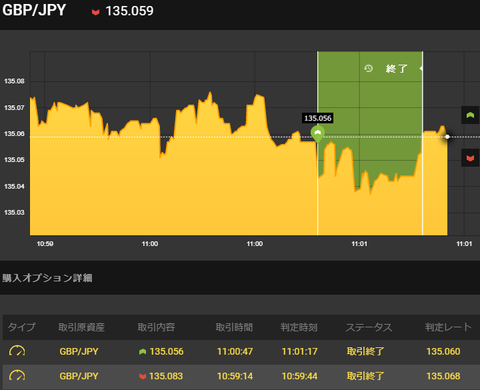The width and height of the screenshot is (480, 390).
Task: Click GBP/JPY in the second trade row
Action: tap(79, 376)
